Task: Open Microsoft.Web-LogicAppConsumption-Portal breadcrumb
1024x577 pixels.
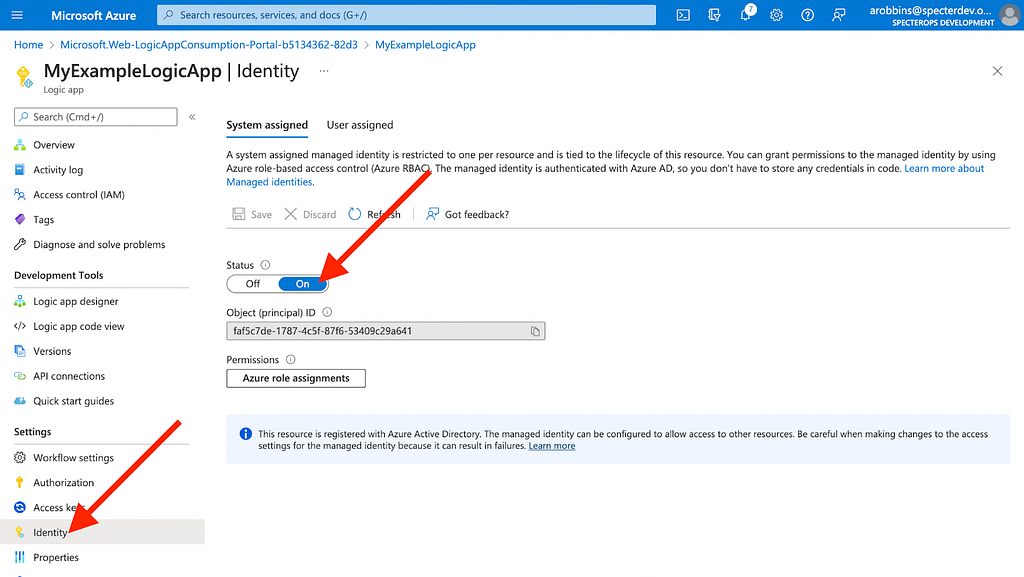Action: pos(209,45)
